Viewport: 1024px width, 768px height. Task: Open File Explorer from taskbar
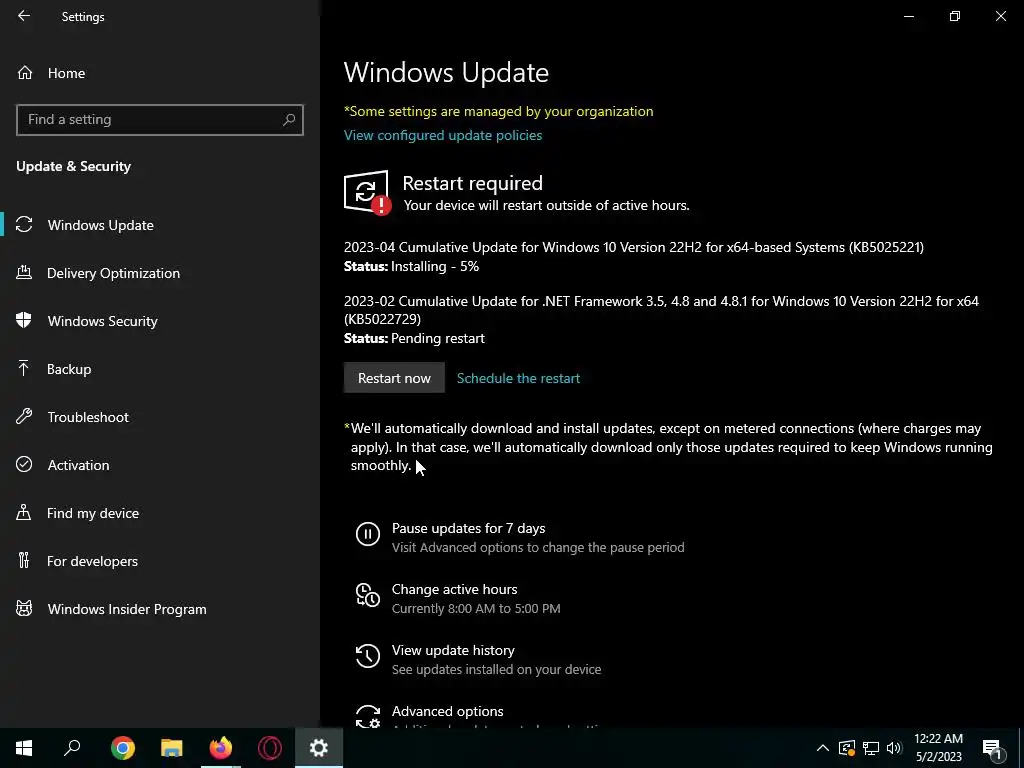point(172,748)
